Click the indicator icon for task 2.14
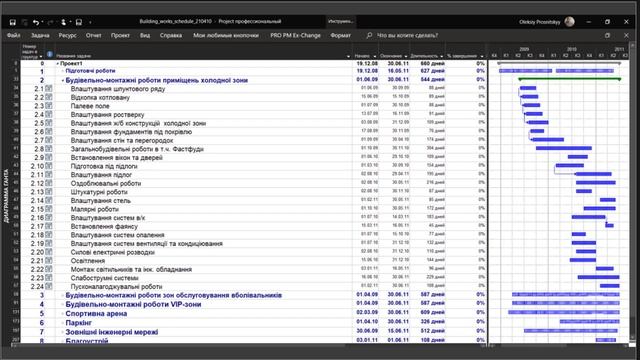Screen dimensions: 640x360 point(49,200)
